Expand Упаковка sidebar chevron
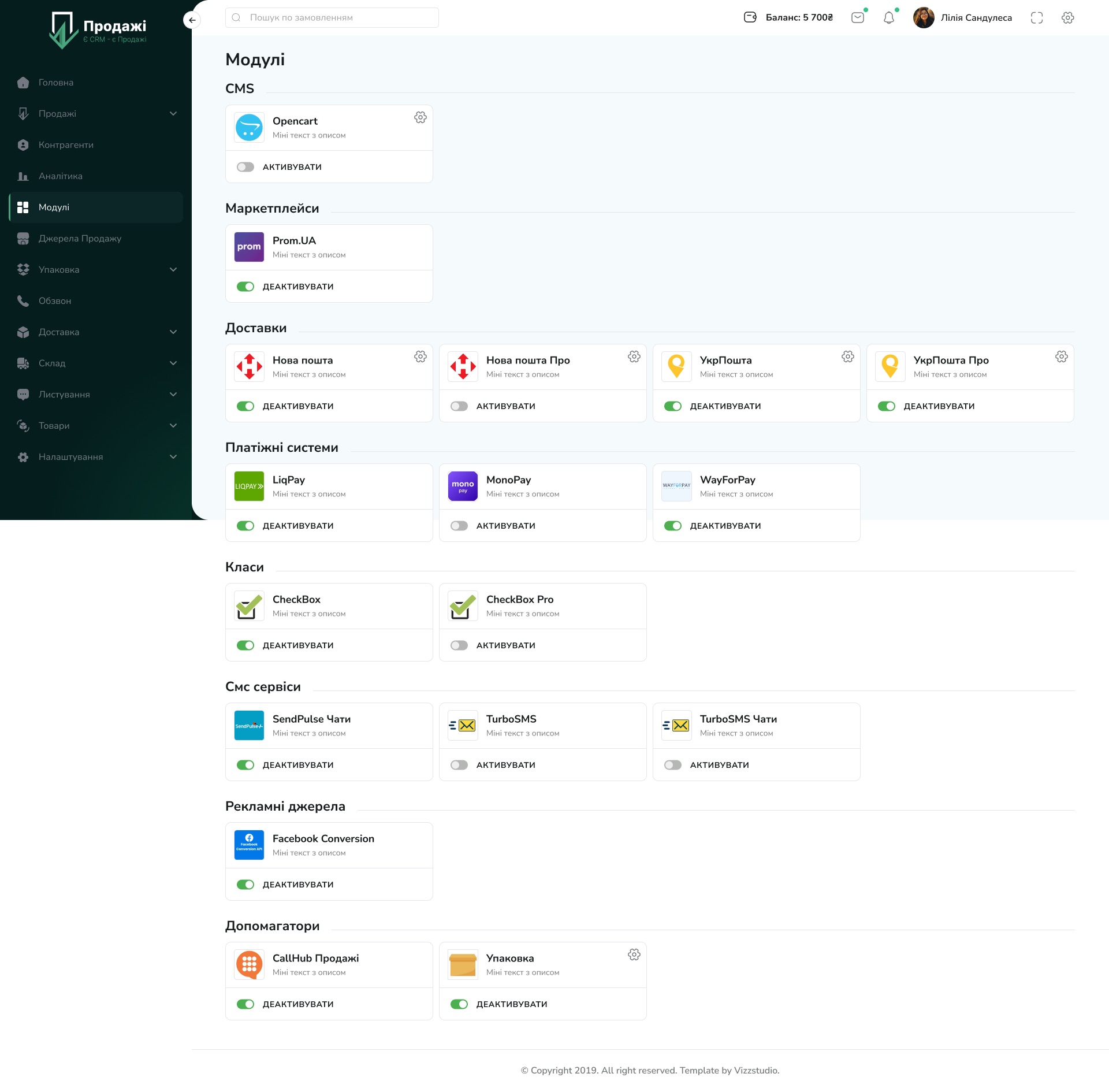Image resolution: width=1109 pixels, height=1092 pixels. pos(173,270)
